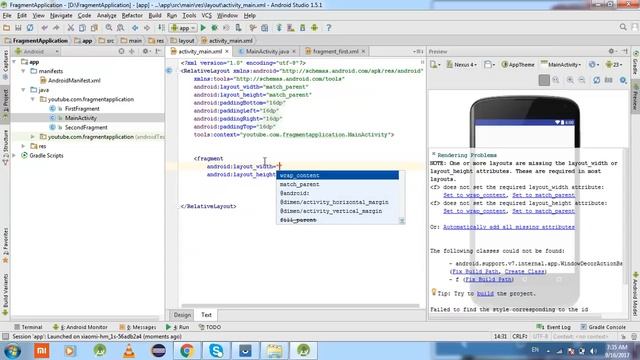Switch to the Design tab
This screenshot has height=360, width=640.
click(x=182, y=315)
